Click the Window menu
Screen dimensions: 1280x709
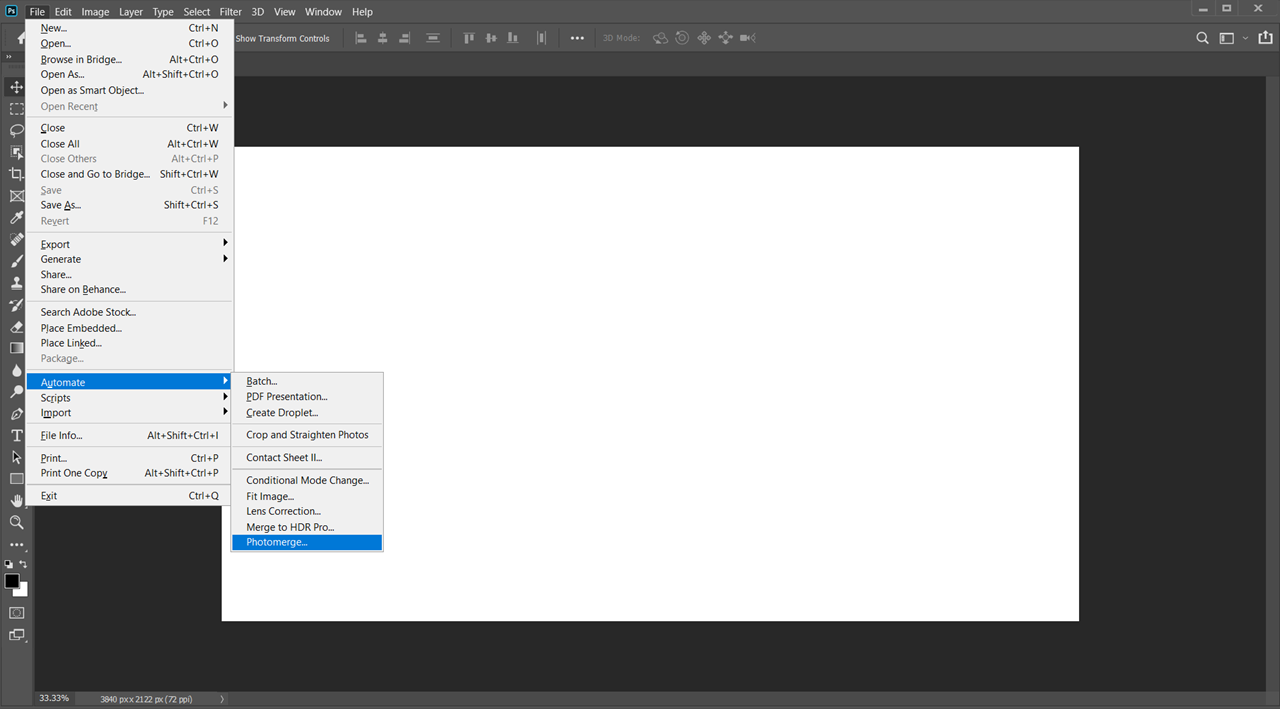pyautogui.click(x=323, y=12)
